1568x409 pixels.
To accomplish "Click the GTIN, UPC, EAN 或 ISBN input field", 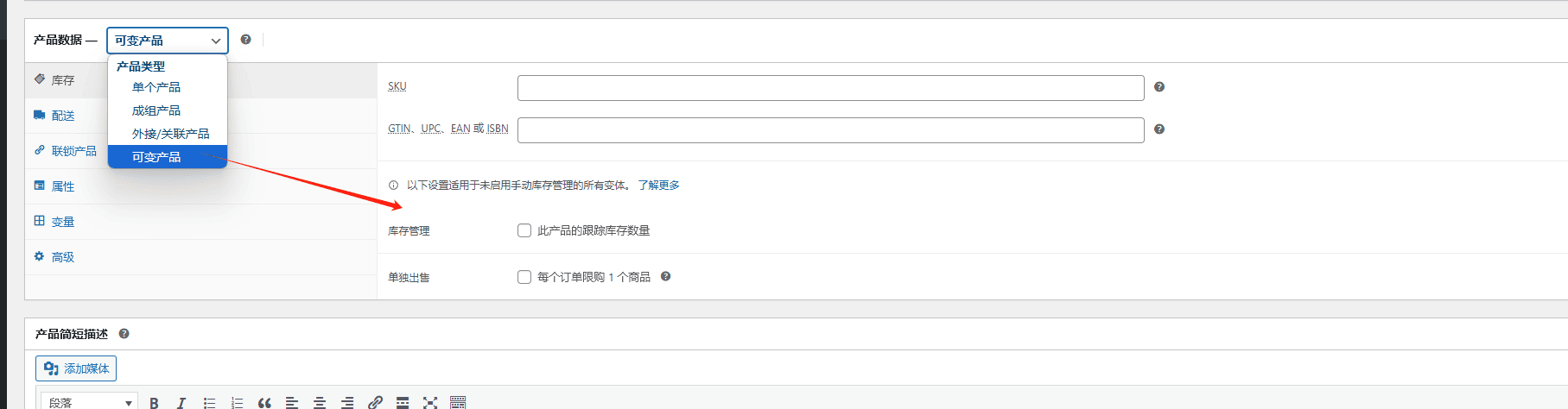I will coord(830,130).
